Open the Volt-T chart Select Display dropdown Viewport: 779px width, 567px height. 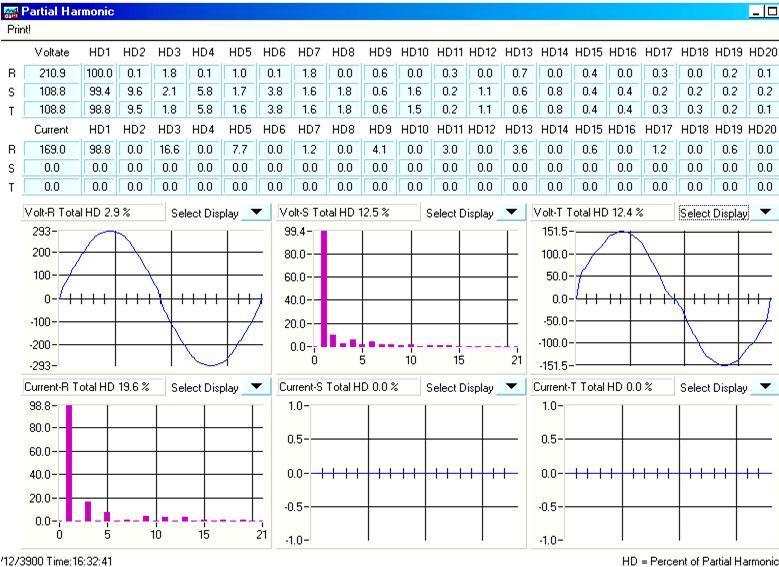click(766, 213)
